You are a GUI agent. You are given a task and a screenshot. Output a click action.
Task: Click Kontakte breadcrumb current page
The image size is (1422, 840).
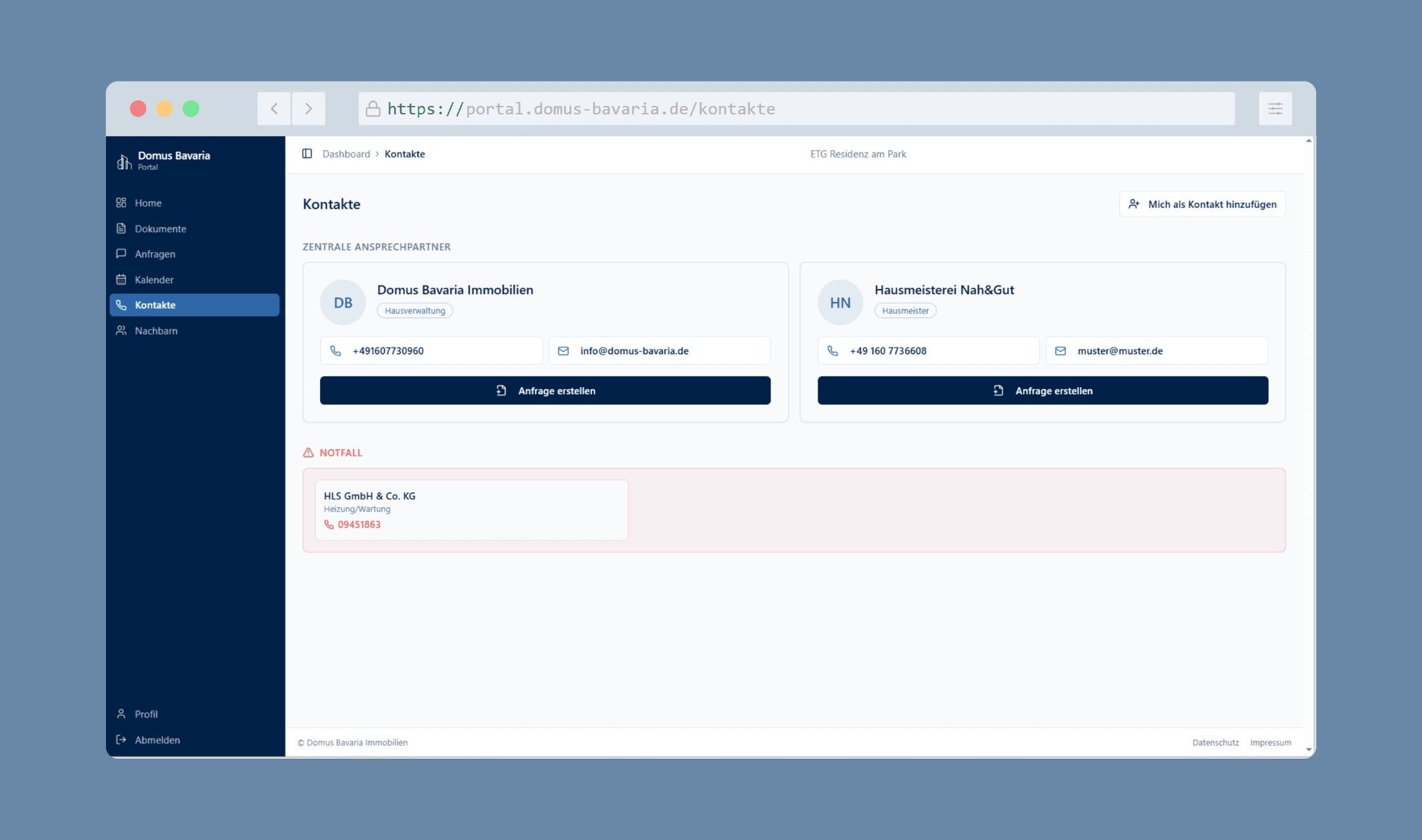[x=405, y=154]
